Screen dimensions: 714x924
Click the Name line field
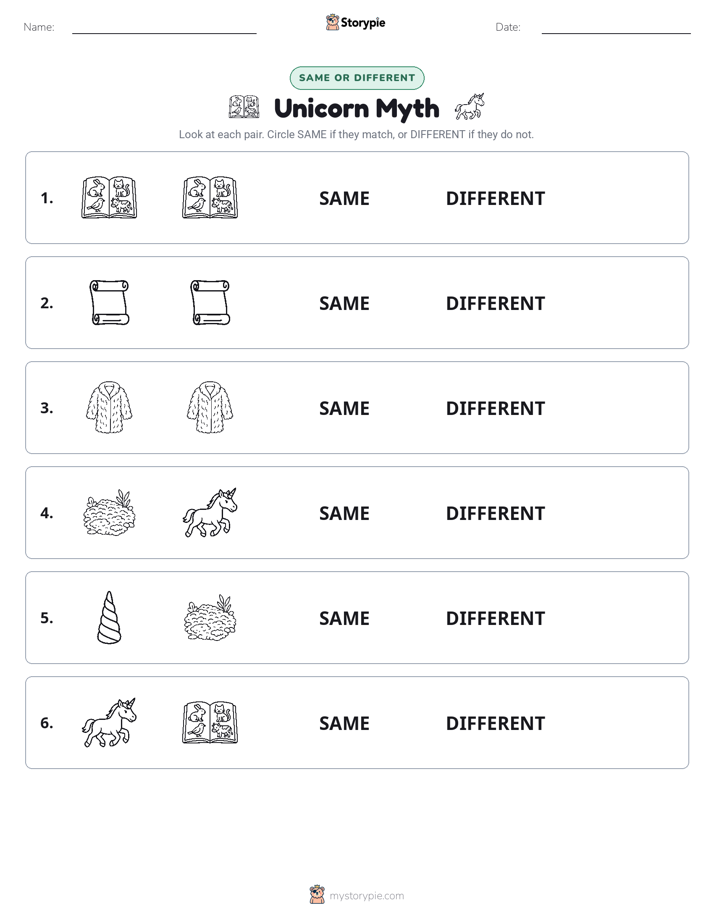click(164, 27)
